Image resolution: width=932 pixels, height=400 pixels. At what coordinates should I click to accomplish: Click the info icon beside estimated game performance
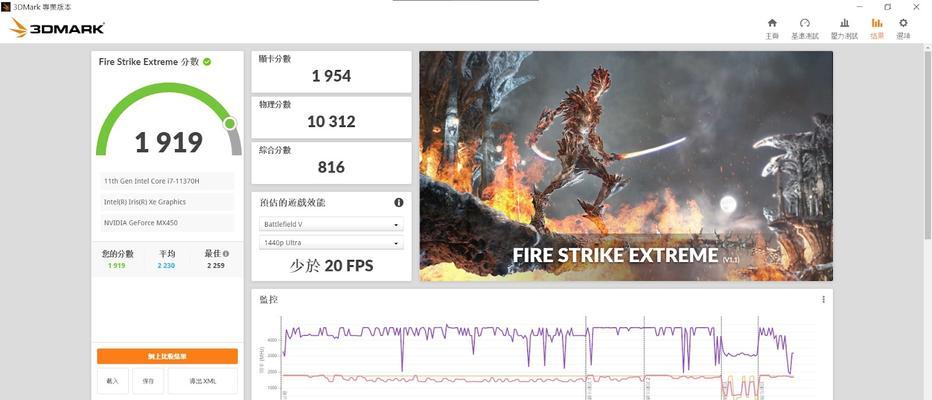399,203
